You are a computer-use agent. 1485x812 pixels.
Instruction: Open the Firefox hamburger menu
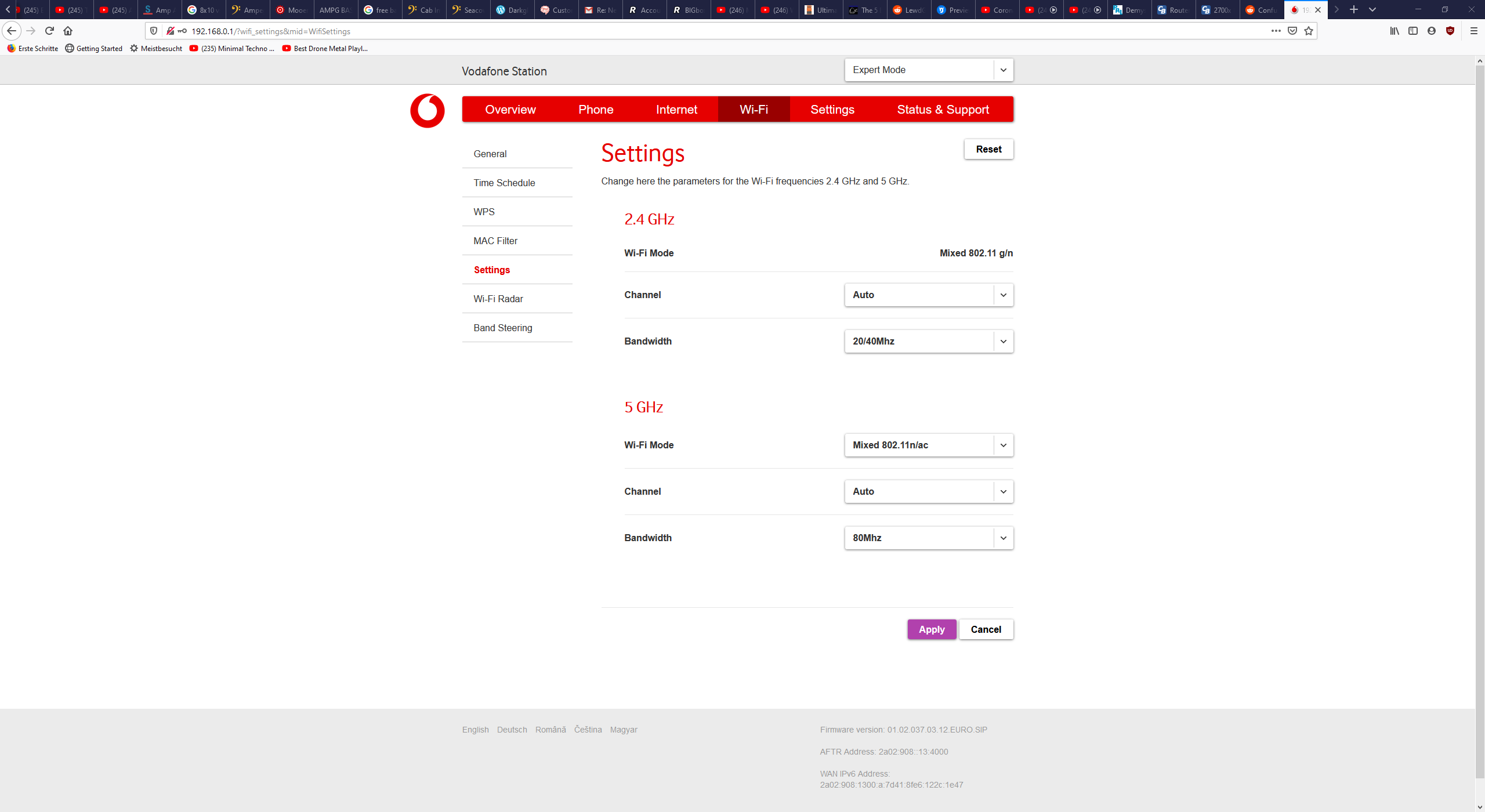pos(1473,31)
